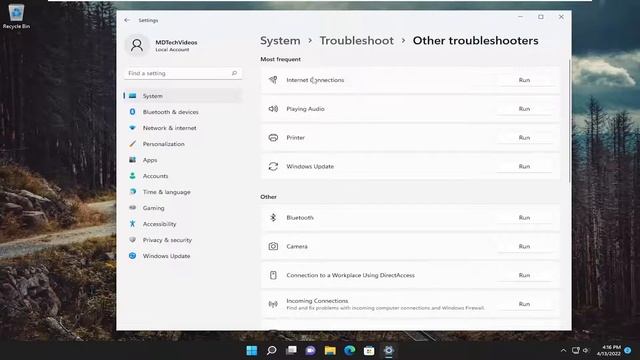Click the Apps sidebar icon
Viewport: 640px width, 360px height.
point(133,160)
